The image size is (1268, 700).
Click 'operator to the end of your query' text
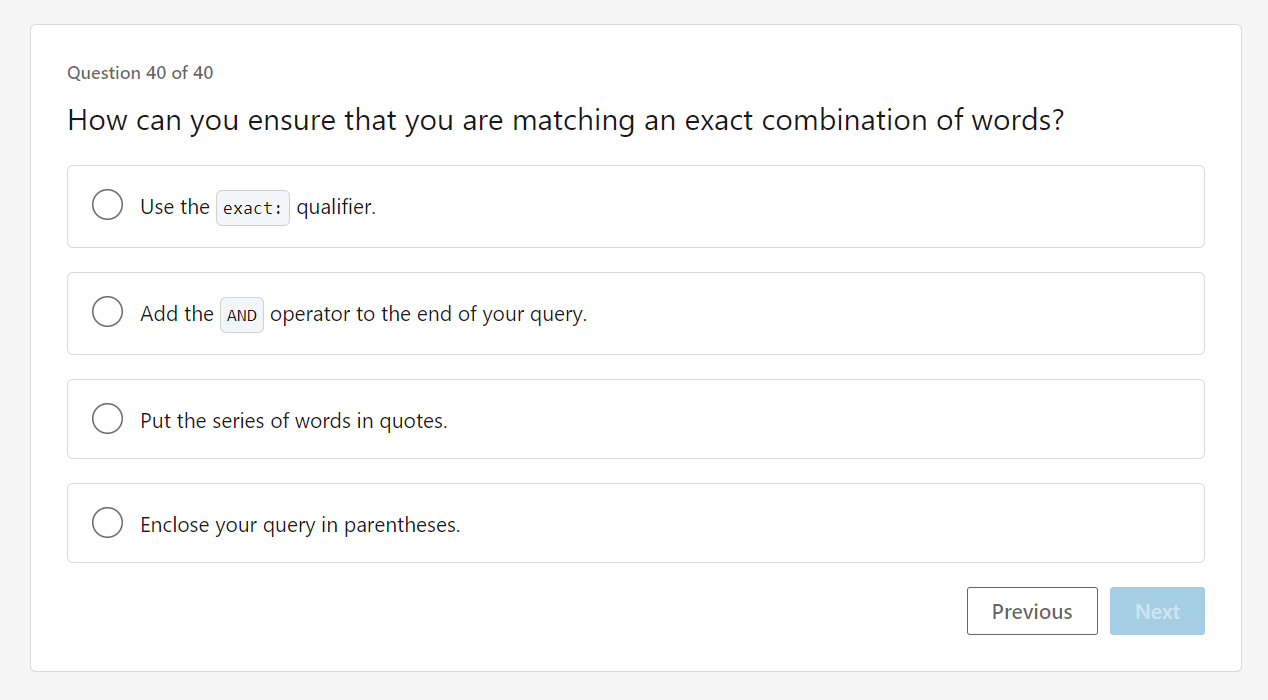click(x=428, y=314)
